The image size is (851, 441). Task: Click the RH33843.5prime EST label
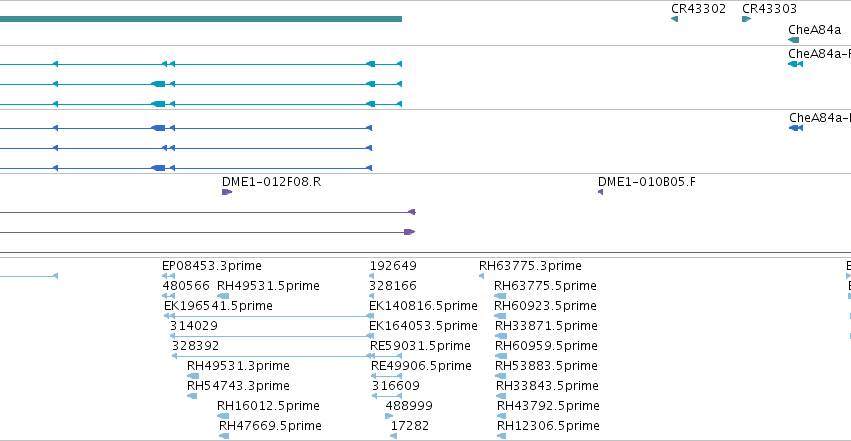pyautogui.click(x=548, y=386)
